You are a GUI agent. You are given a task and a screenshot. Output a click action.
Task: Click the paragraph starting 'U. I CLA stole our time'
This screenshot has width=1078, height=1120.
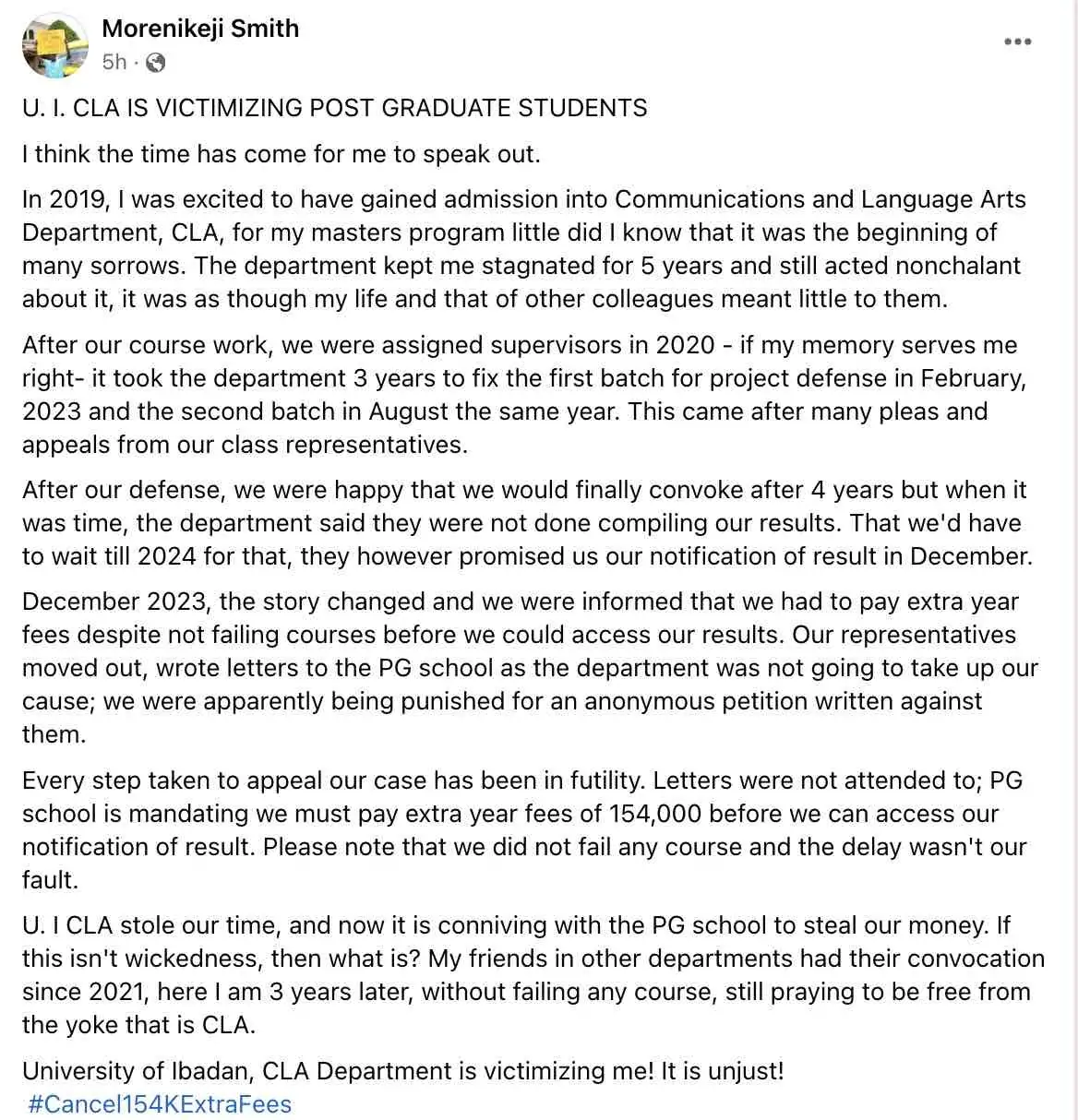531,975
